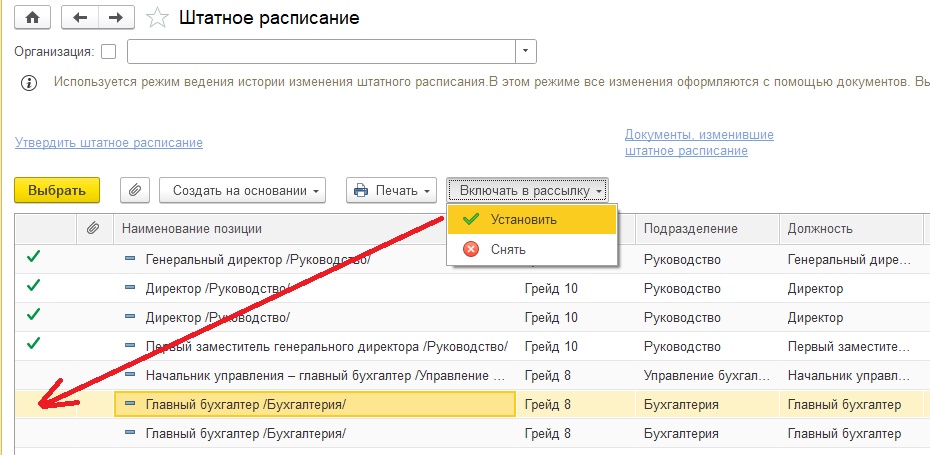The width and height of the screenshot is (930, 455).
Task: Click Грейд 8 in Начальник управления row
Action: 547,376
